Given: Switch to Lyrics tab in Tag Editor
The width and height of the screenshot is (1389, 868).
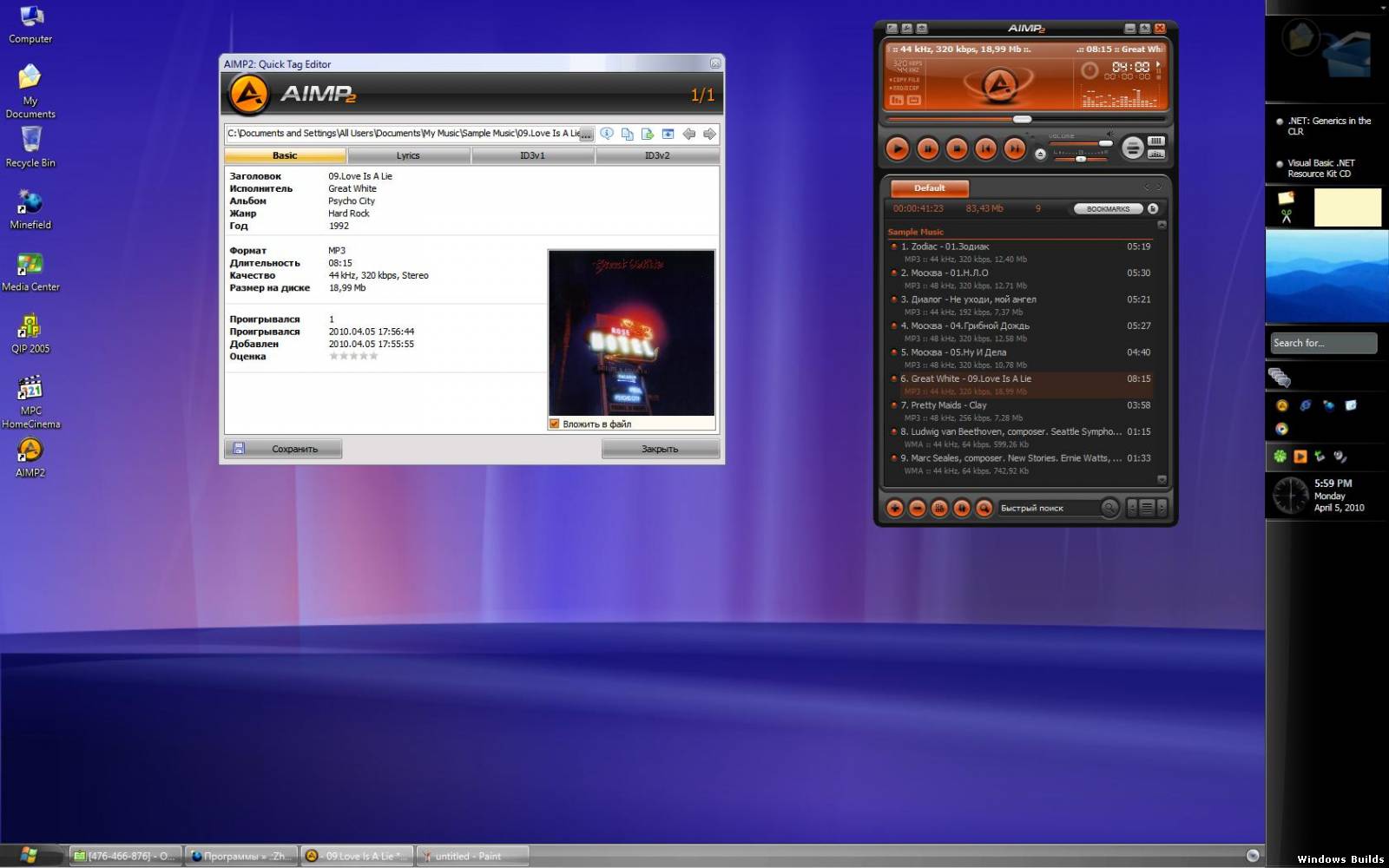Looking at the screenshot, I should (408, 156).
